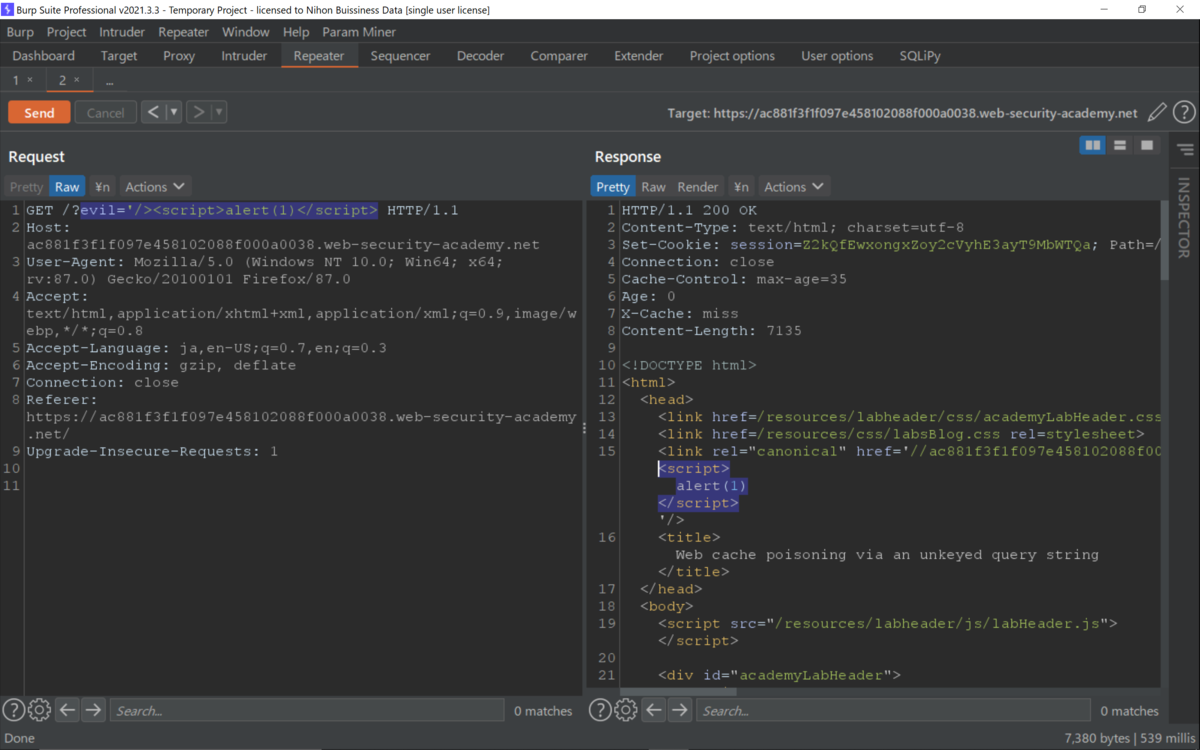Open the Repeater menu
This screenshot has height=750, width=1200.
[183, 32]
